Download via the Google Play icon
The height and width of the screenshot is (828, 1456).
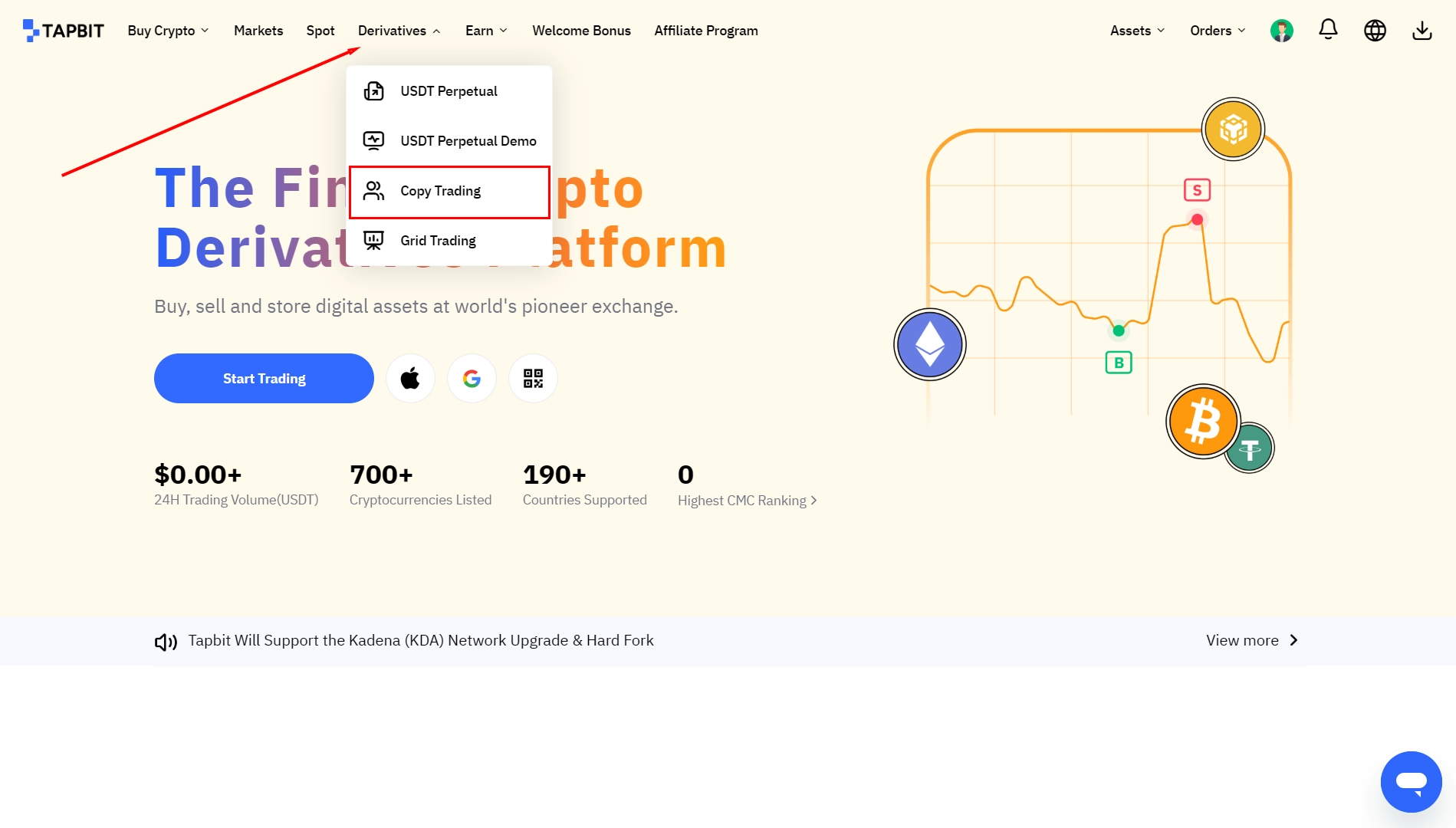point(472,378)
